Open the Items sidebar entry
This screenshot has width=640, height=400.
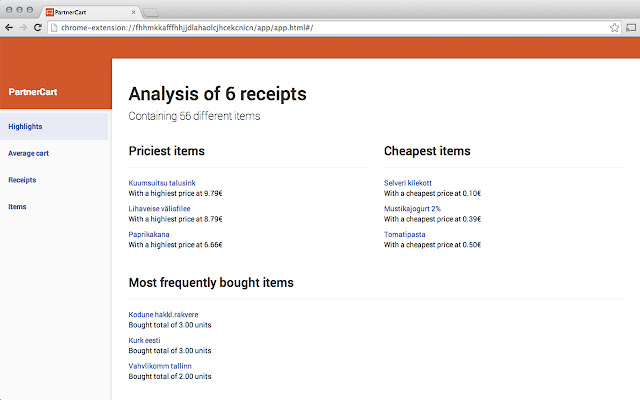click(17, 206)
